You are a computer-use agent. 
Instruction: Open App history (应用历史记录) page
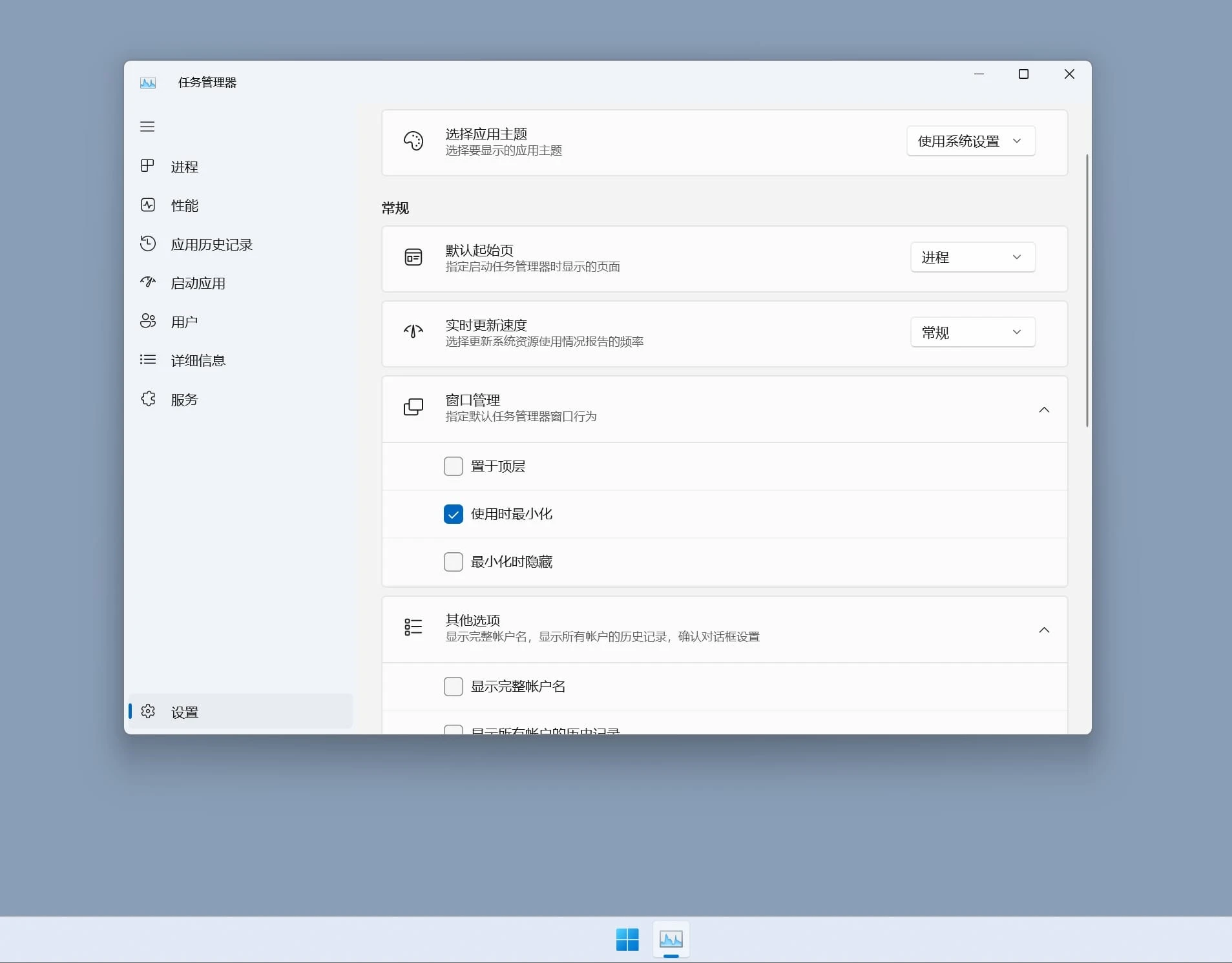213,243
